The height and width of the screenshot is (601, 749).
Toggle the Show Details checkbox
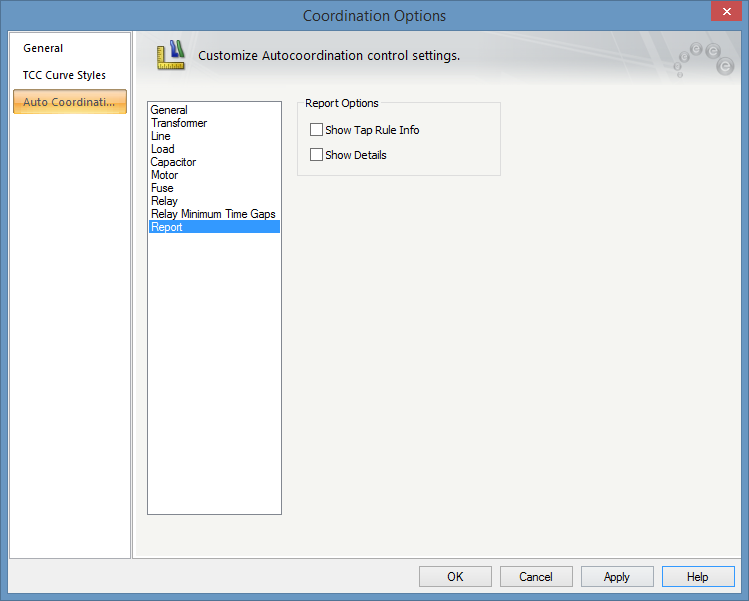click(316, 155)
